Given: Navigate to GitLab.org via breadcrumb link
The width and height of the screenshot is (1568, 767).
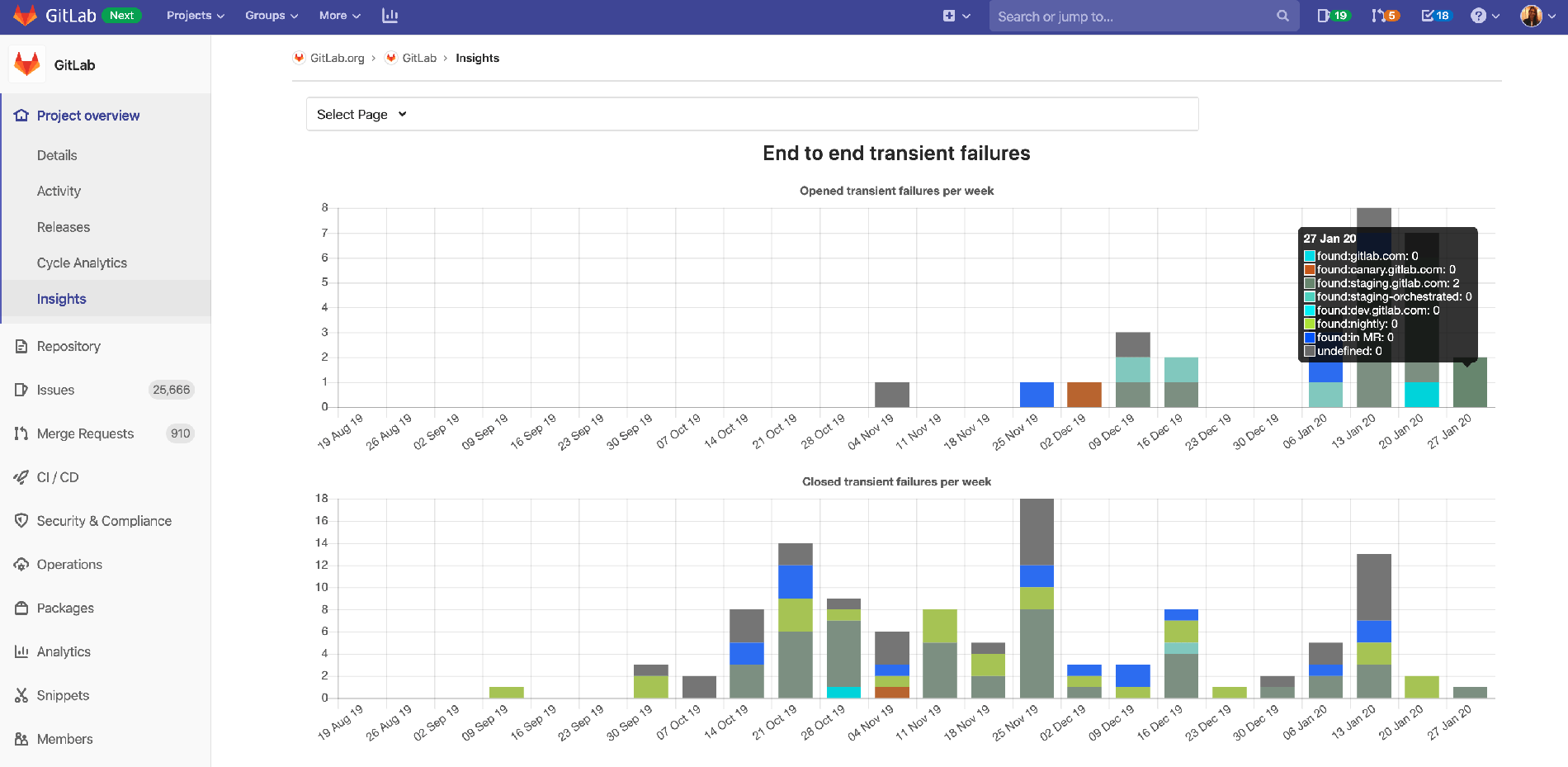Looking at the screenshot, I should [x=338, y=58].
